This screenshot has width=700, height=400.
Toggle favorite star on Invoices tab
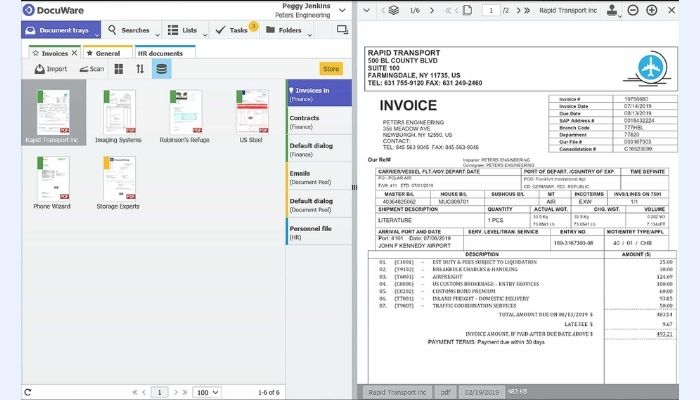pos(35,53)
